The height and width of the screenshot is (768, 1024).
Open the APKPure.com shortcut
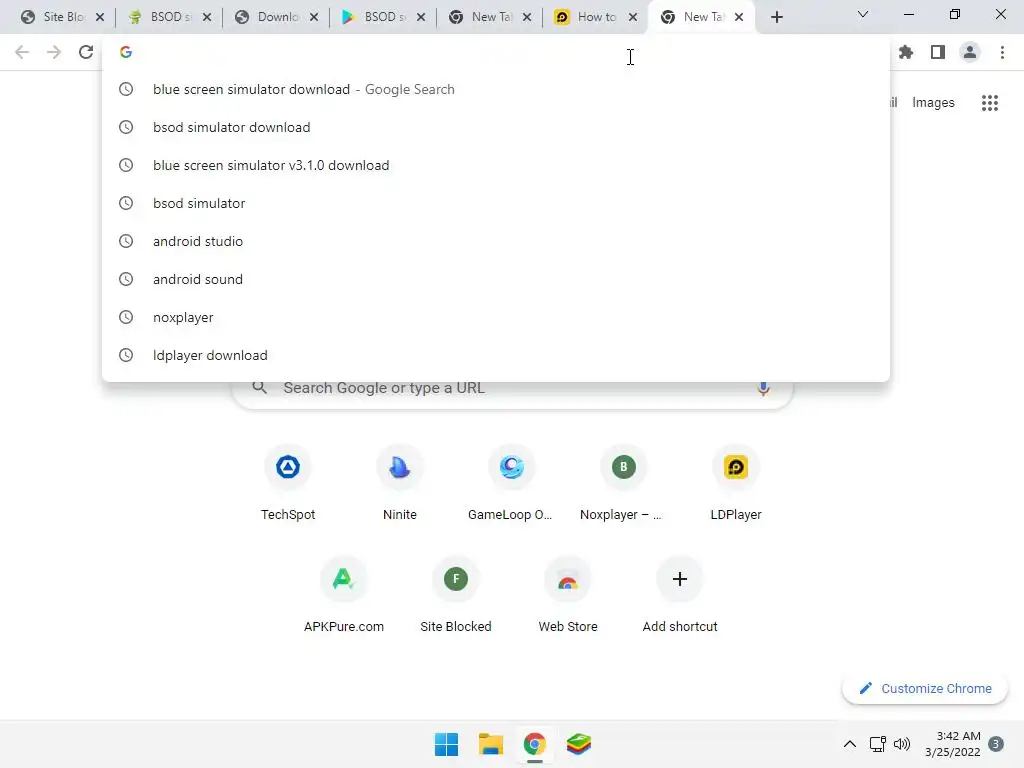[344, 596]
